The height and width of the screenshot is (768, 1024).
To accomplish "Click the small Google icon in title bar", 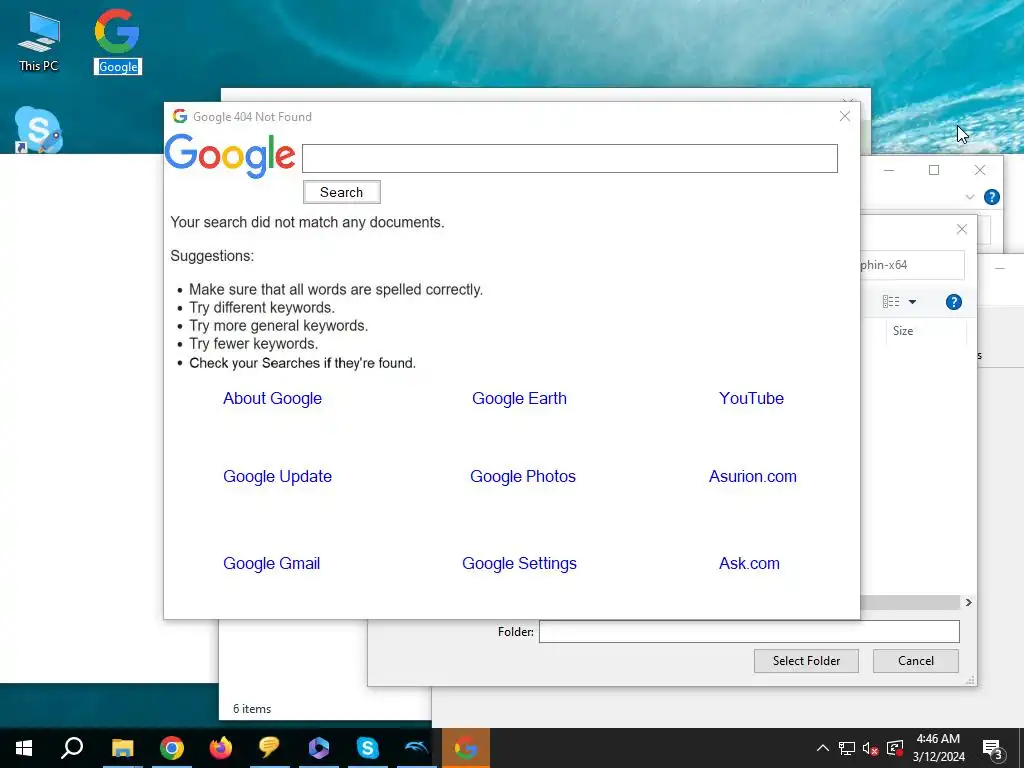I will click(x=180, y=116).
